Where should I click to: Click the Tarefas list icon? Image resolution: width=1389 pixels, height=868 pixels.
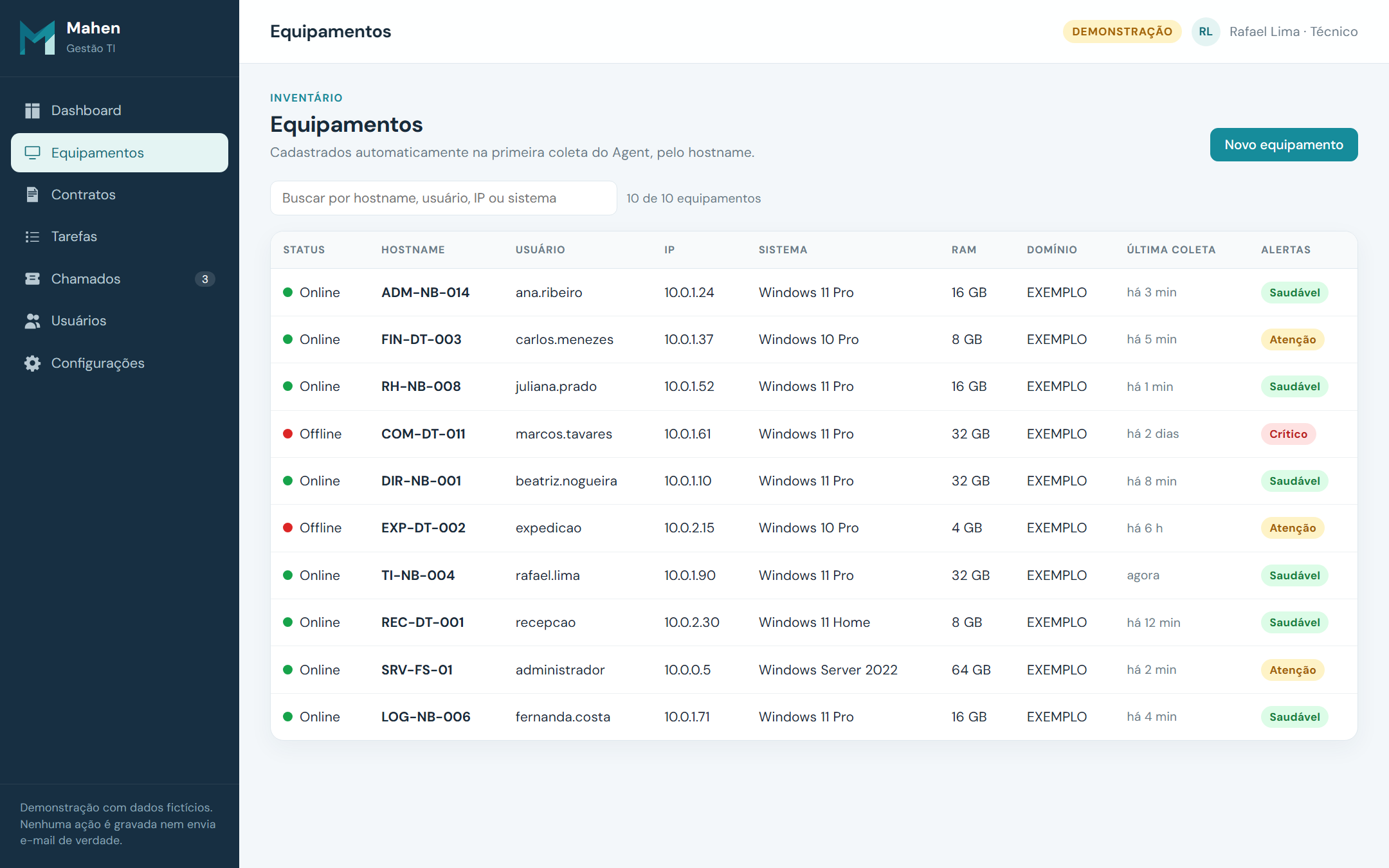pyautogui.click(x=32, y=237)
